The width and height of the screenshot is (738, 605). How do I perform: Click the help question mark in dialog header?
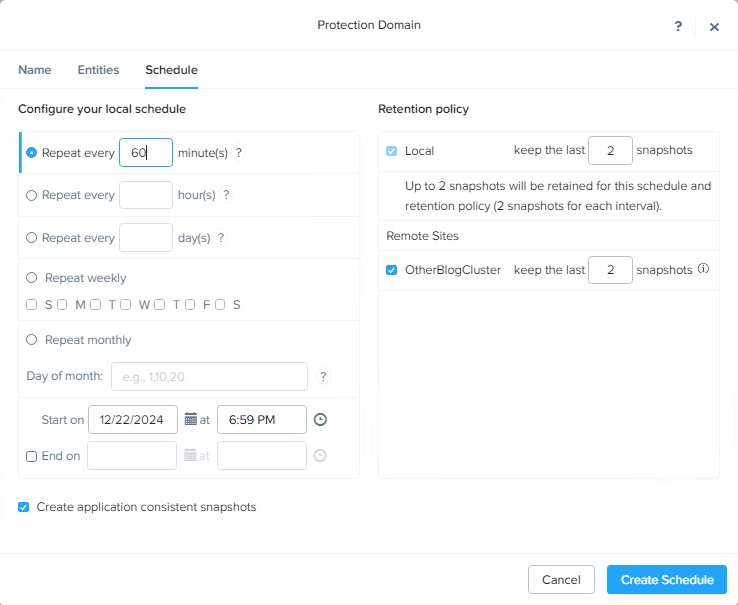[678, 26]
